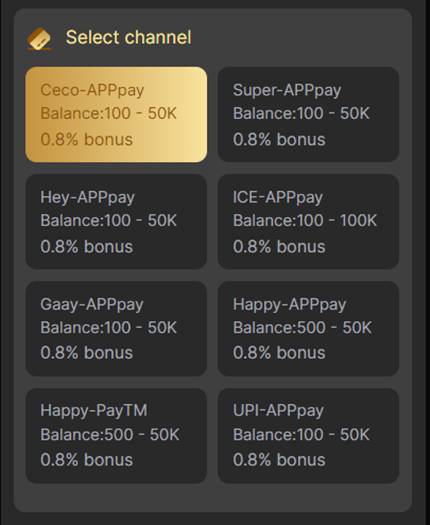The height and width of the screenshot is (525, 430).
Task: Choose the Gaay-APPpay channel card
Action: [116, 329]
